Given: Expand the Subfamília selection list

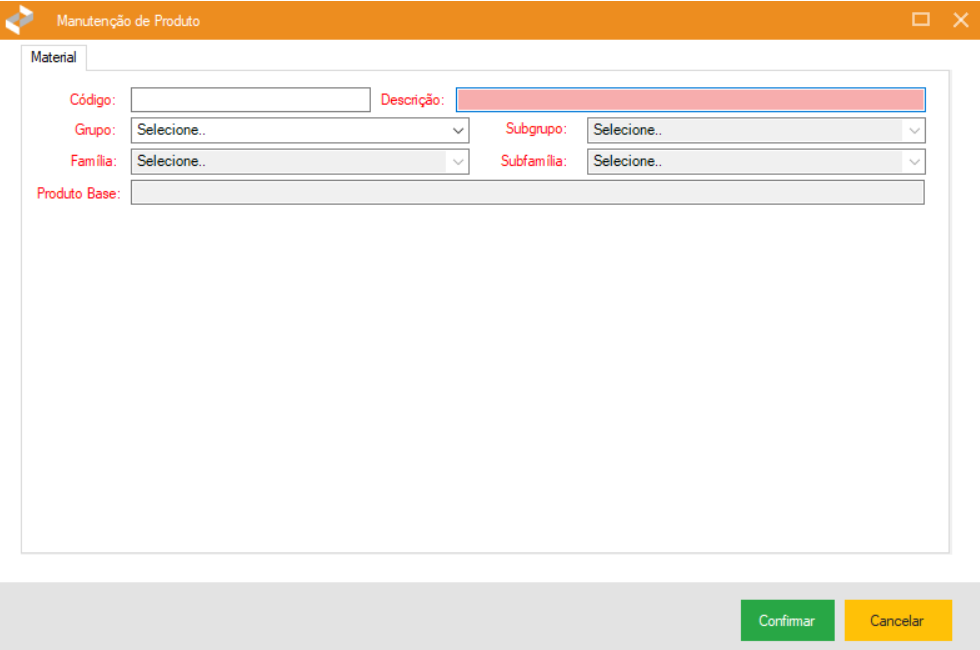Looking at the screenshot, I should (x=755, y=161).
